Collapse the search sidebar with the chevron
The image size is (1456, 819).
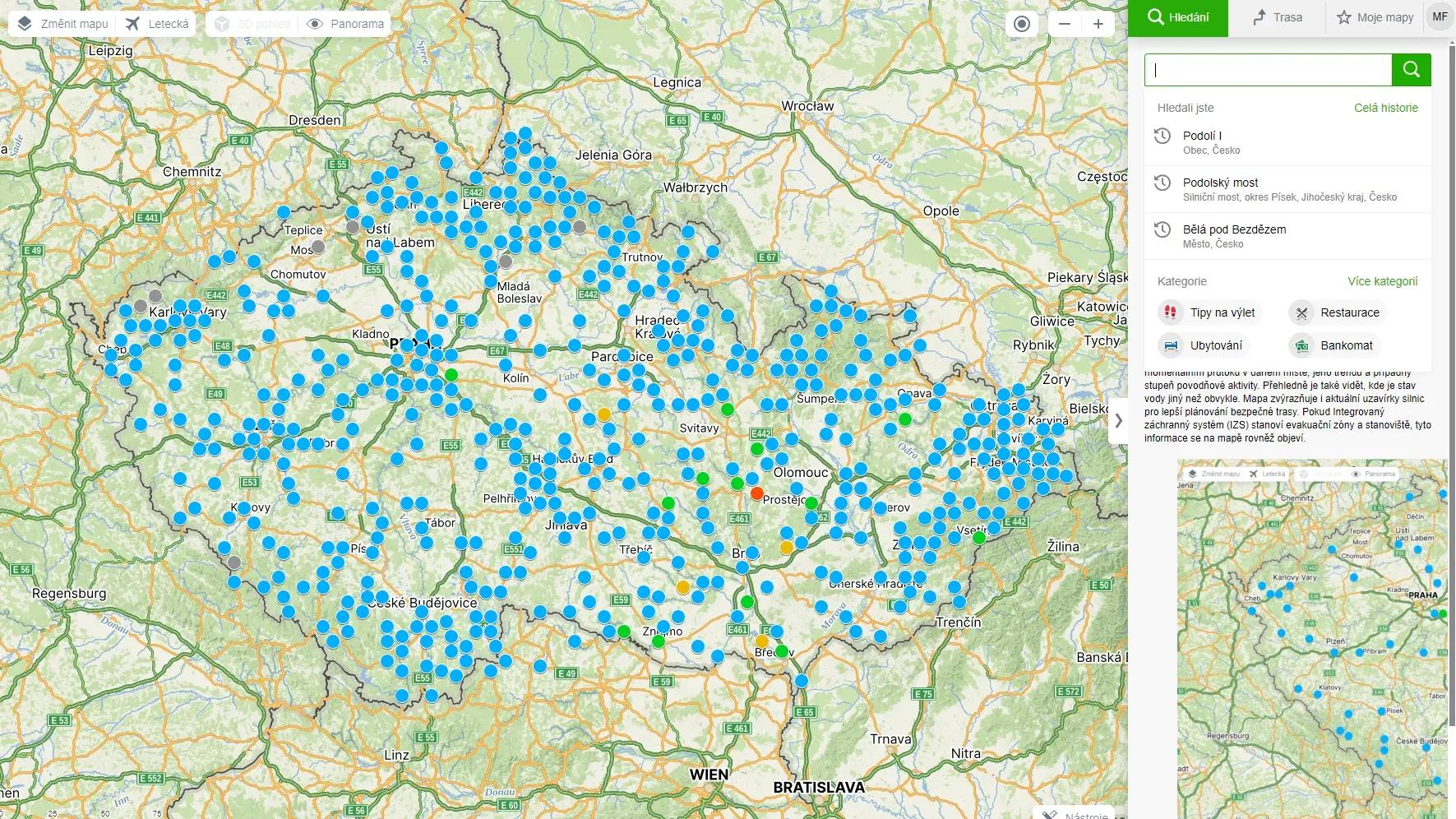[x=1119, y=421]
